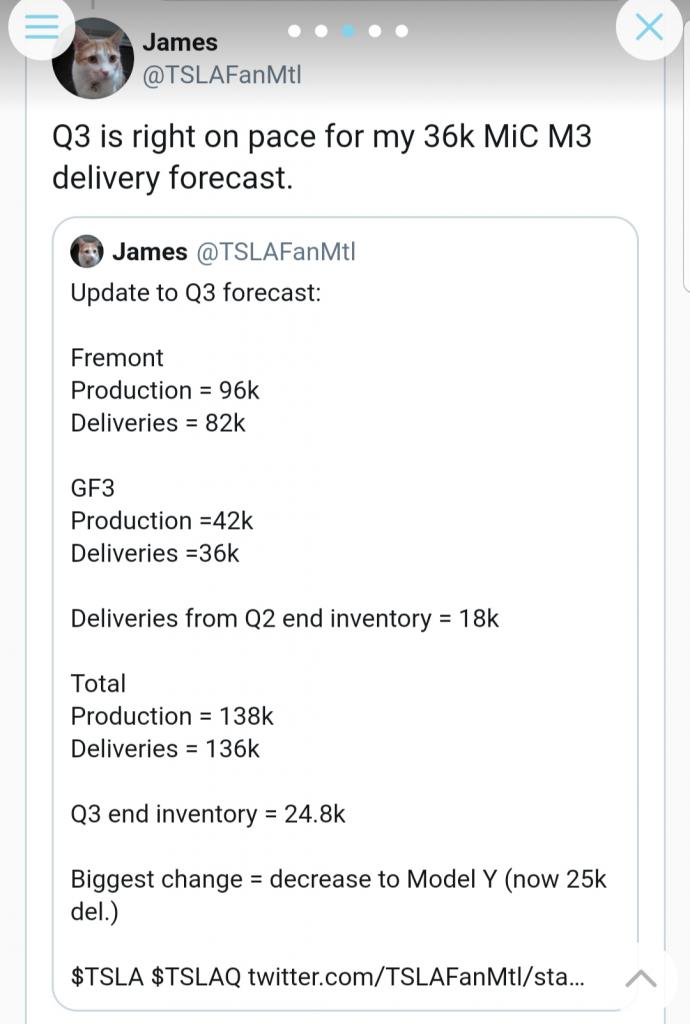
Task: Go to the fourth pagination dot
Action: 375,31
